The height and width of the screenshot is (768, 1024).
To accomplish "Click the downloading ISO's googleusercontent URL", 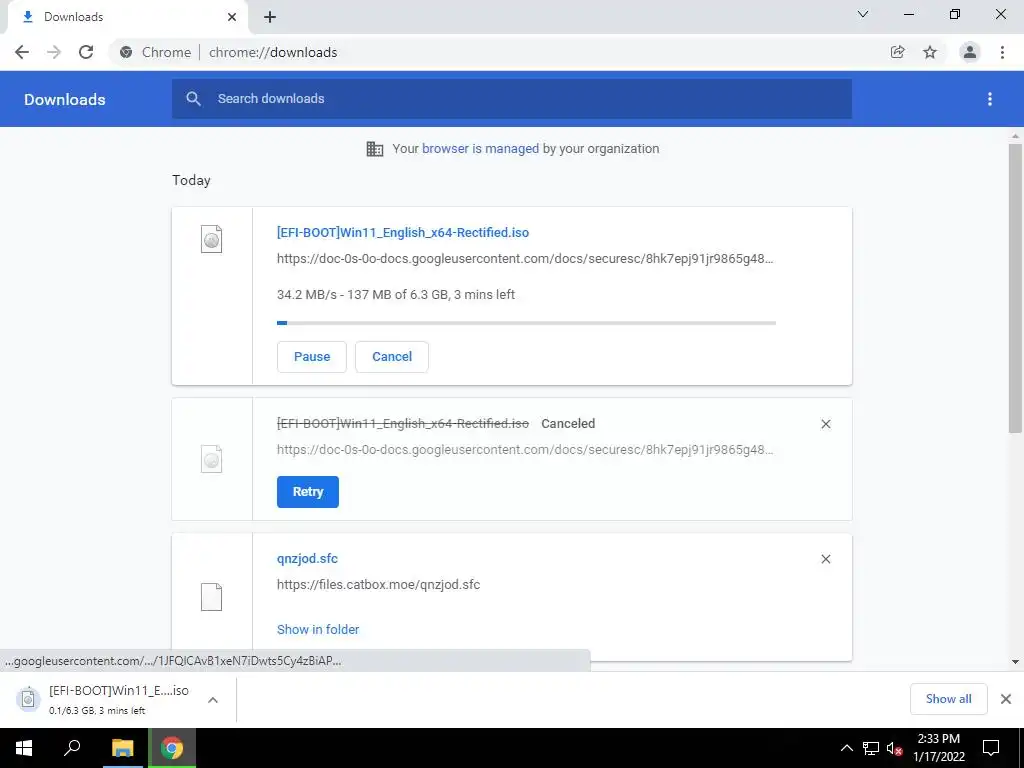I will click(525, 259).
